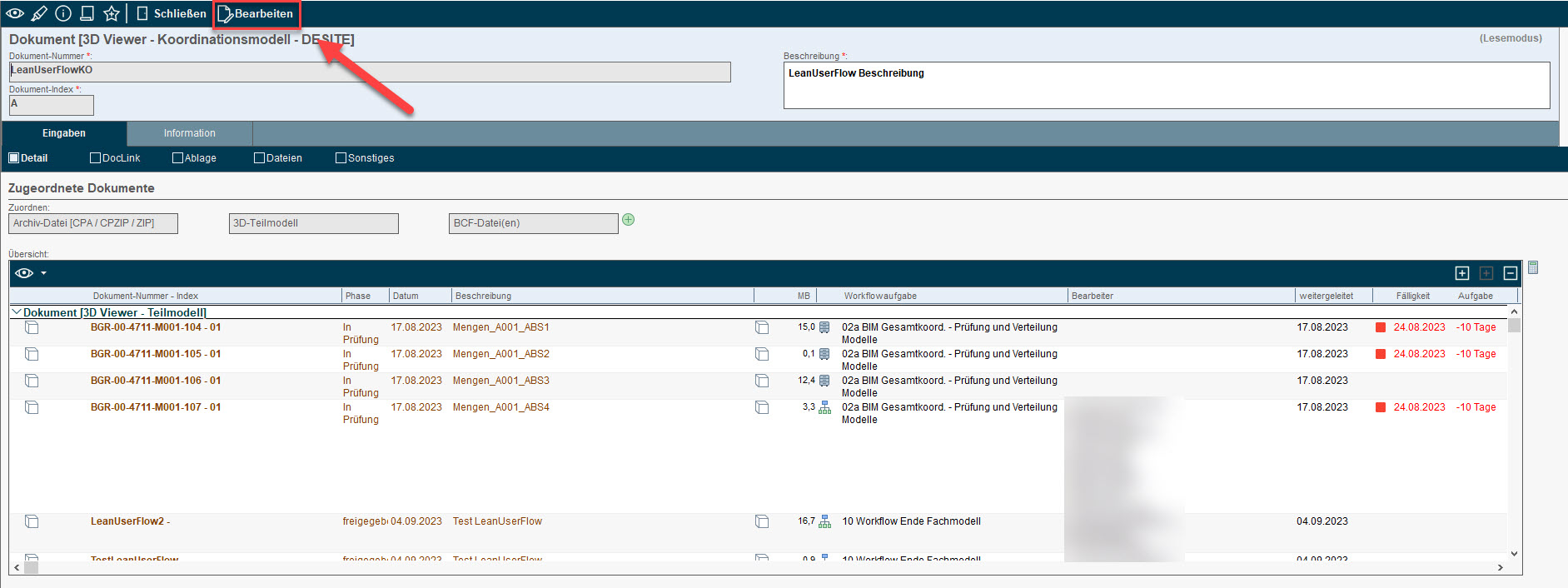Image resolution: width=1568 pixels, height=588 pixels.
Task: Enable the DocLink checkbox
Action: click(95, 158)
